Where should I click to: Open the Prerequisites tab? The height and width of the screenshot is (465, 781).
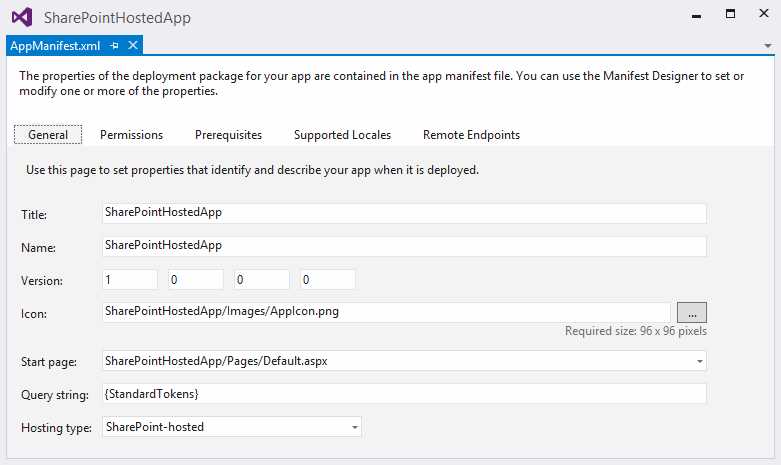point(228,135)
